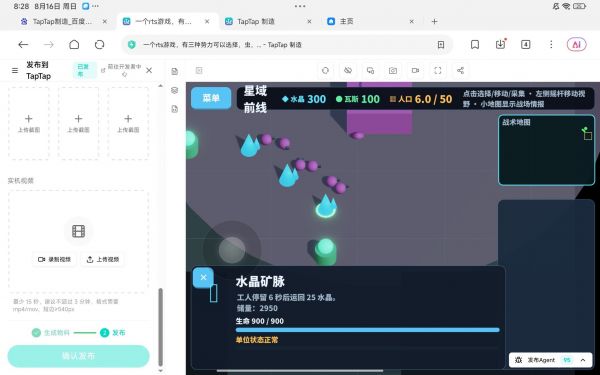Close the TapTap 制造 tab
Screen dimensions: 600x375
click(x=309, y=21)
